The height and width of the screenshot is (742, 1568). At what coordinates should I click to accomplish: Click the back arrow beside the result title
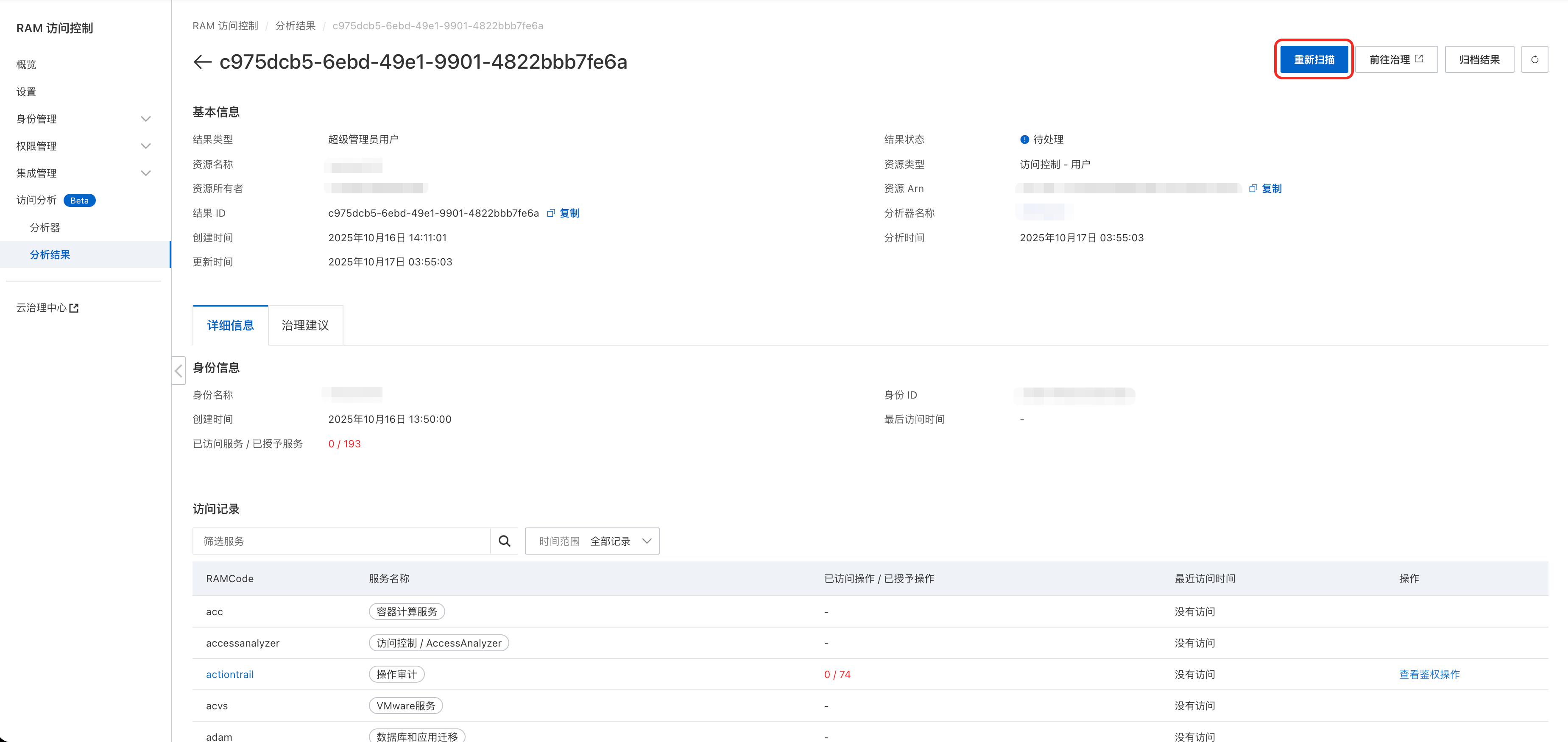point(202,61)
